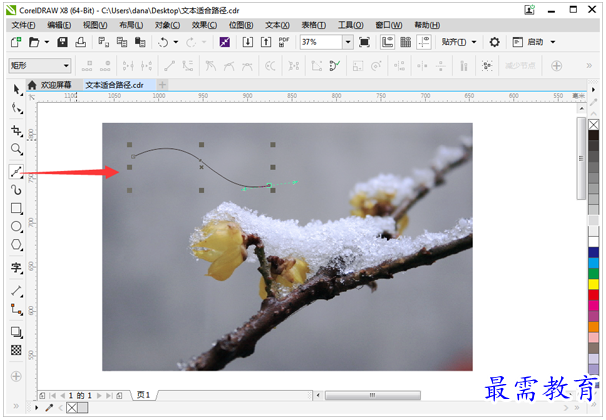This screenshot has width=606, height=420.
Task: Click the Undo arrow icon
Action: (x=163, y=42)
